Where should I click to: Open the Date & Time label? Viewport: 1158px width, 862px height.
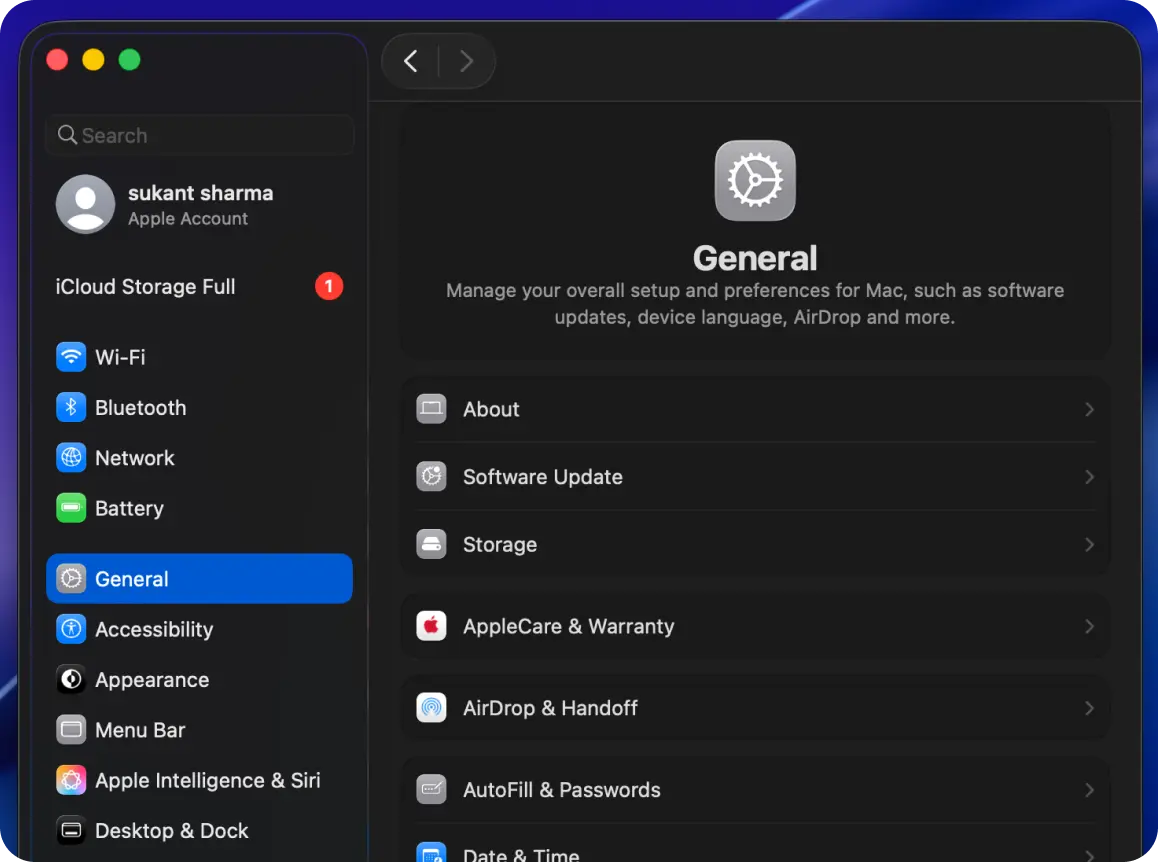tap(521, 855)
